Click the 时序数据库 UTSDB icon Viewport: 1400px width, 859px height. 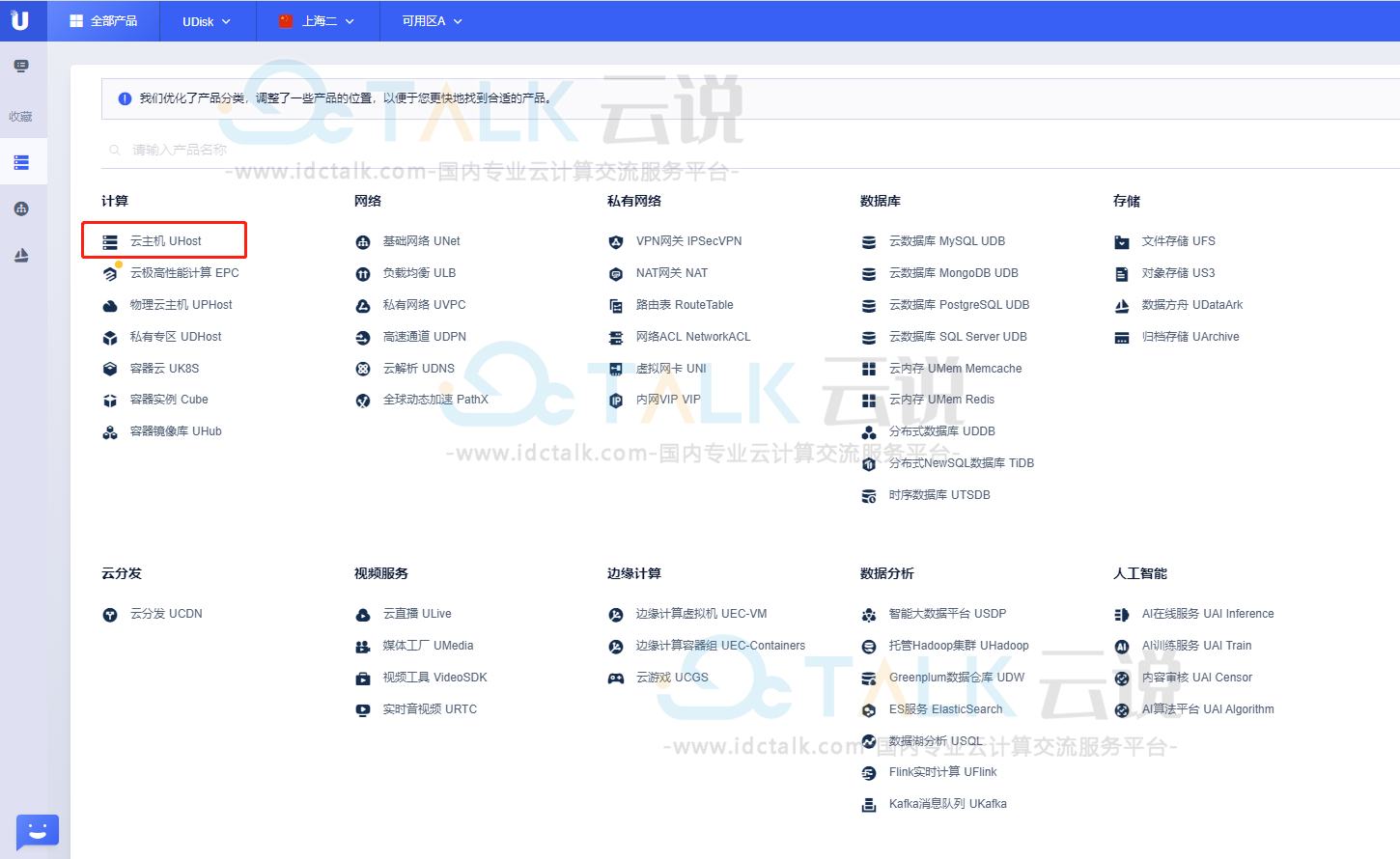click(x=869, y=496)
